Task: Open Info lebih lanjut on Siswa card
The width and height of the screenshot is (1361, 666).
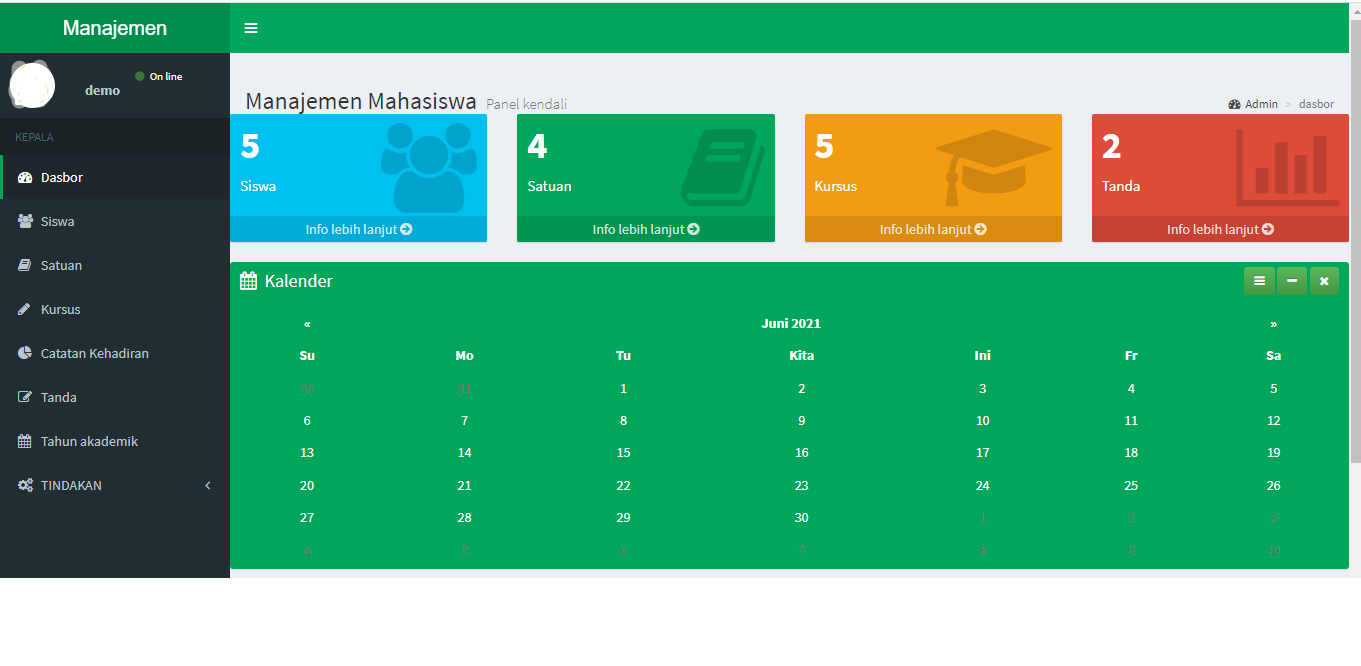Action: click(358, 228)
